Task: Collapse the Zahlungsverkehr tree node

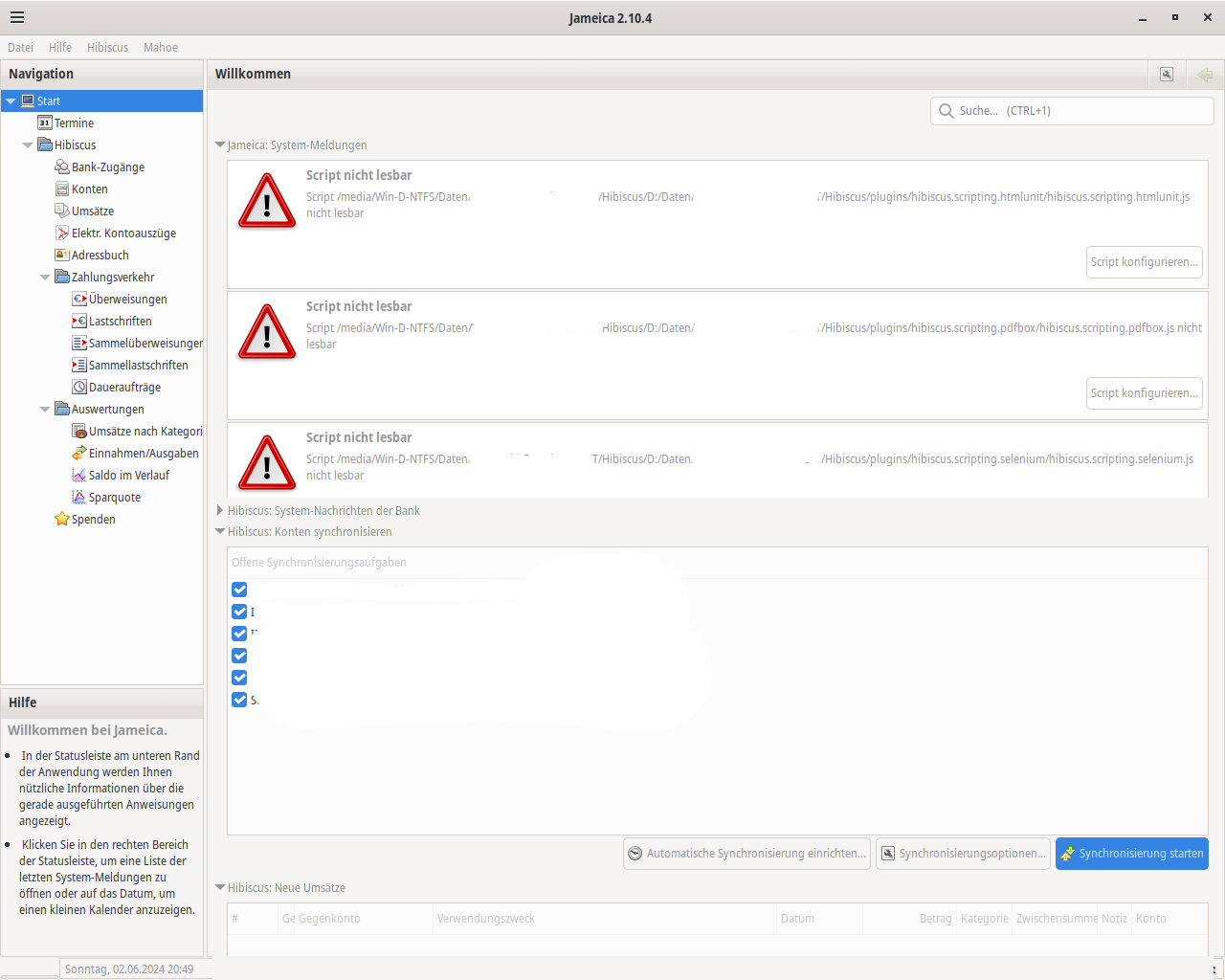Action: coord(45,278)
